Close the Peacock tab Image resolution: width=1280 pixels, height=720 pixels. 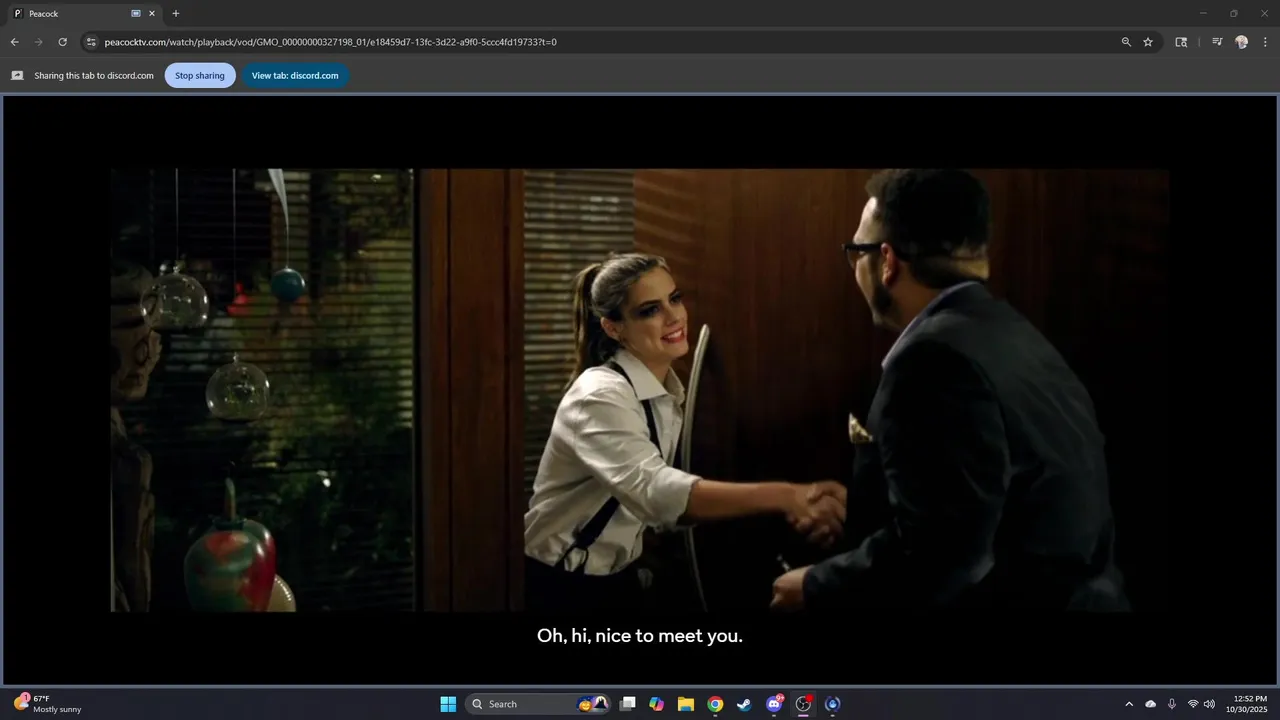click(x=152, y=14)
